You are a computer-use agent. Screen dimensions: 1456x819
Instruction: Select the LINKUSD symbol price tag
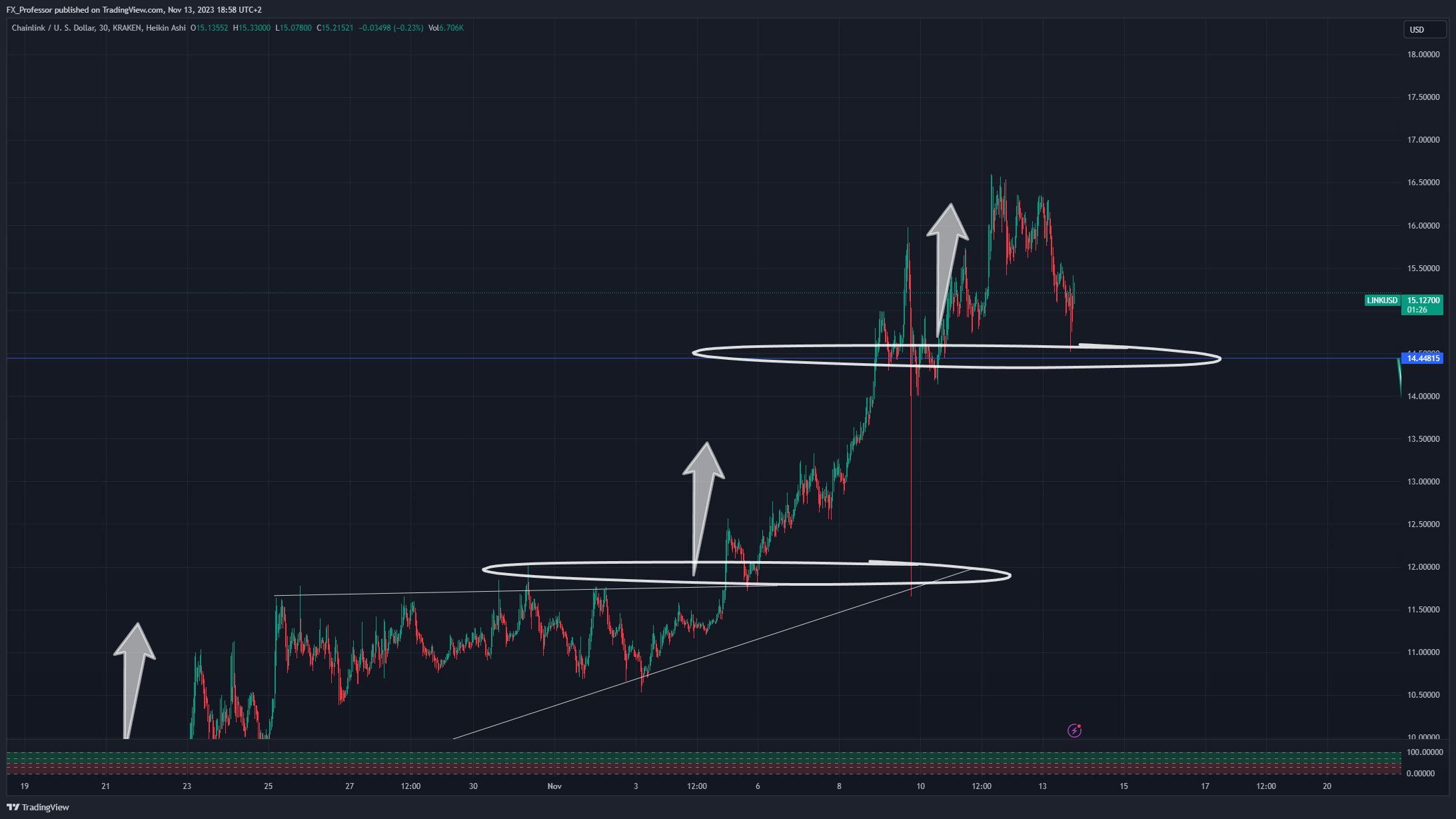(x=1382, y=301)
